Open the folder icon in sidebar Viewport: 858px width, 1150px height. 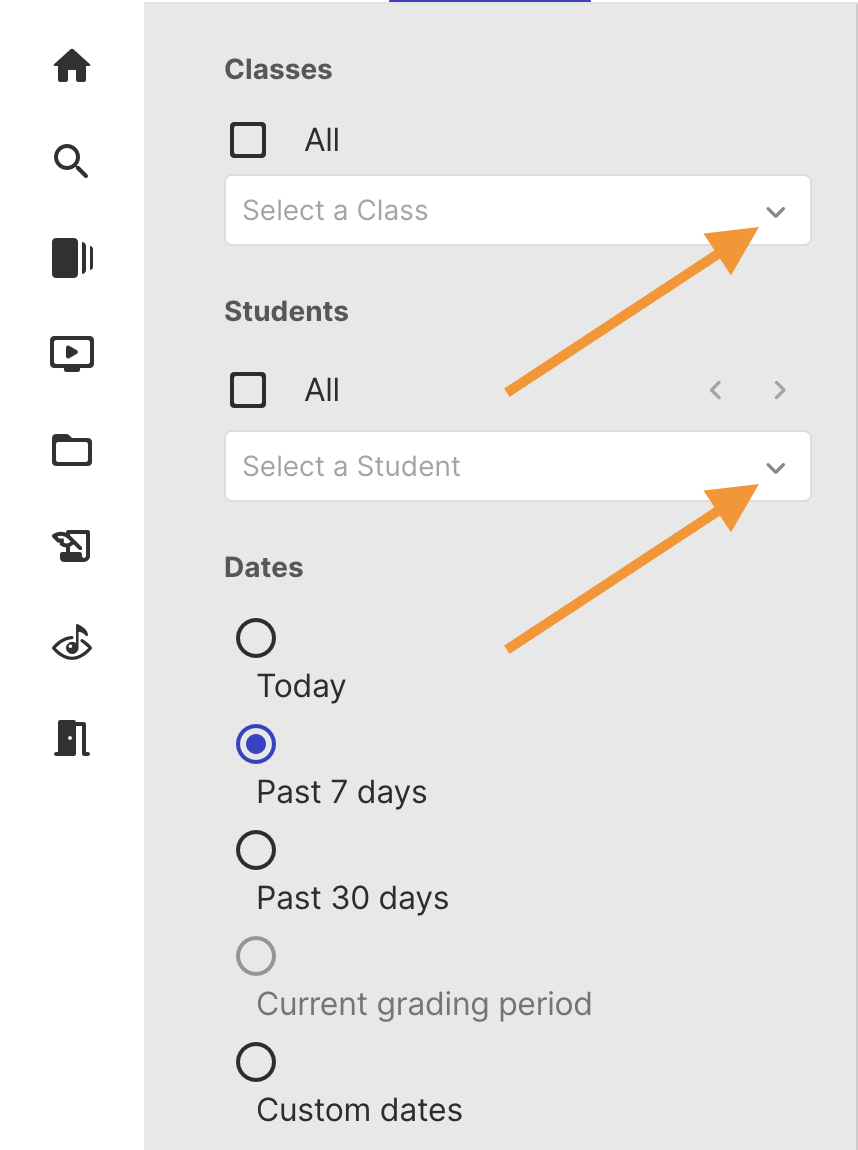pos(72,450)
